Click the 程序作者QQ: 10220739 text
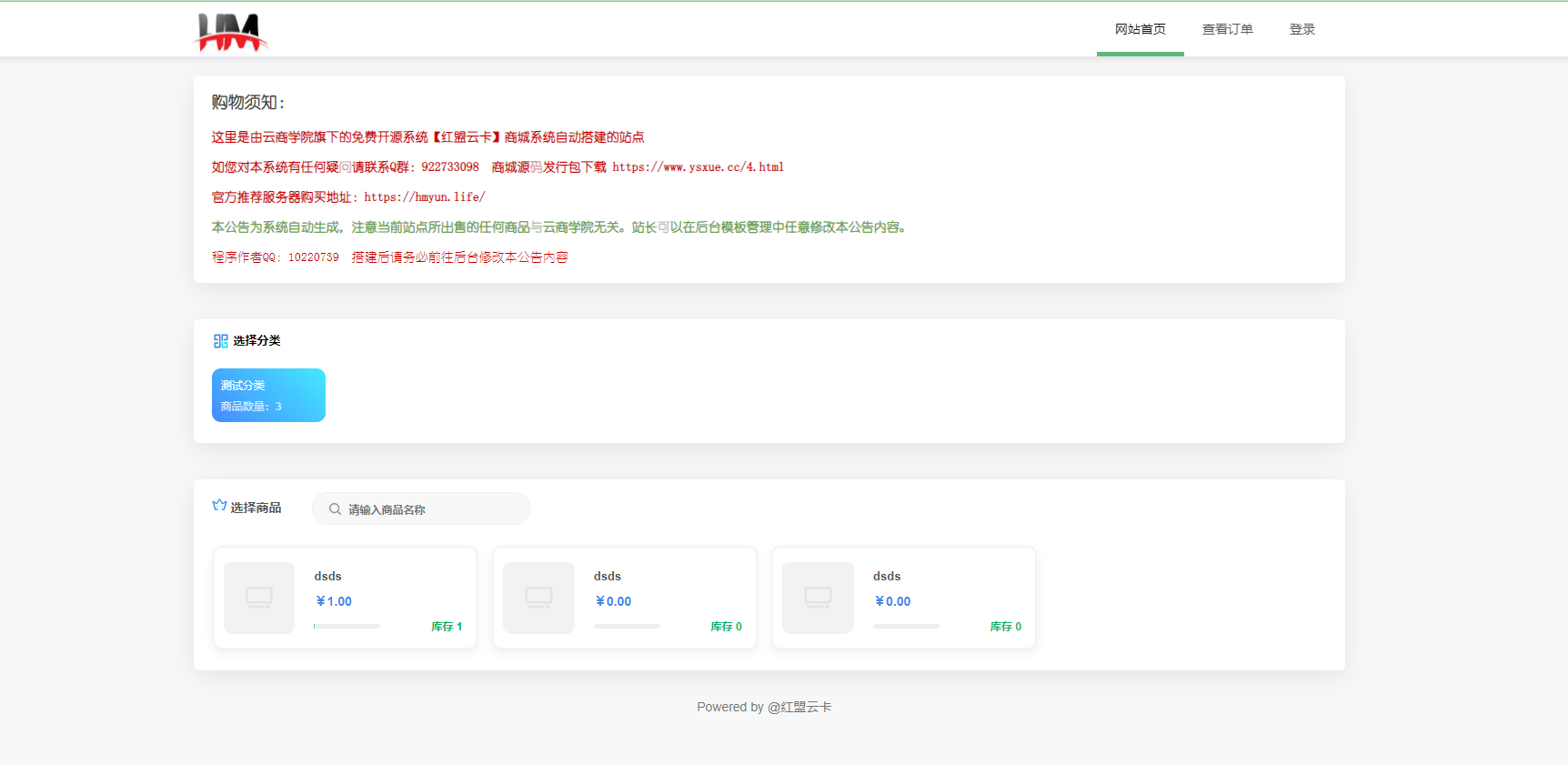Viewport: 1568px width, 765px height. 276,257
